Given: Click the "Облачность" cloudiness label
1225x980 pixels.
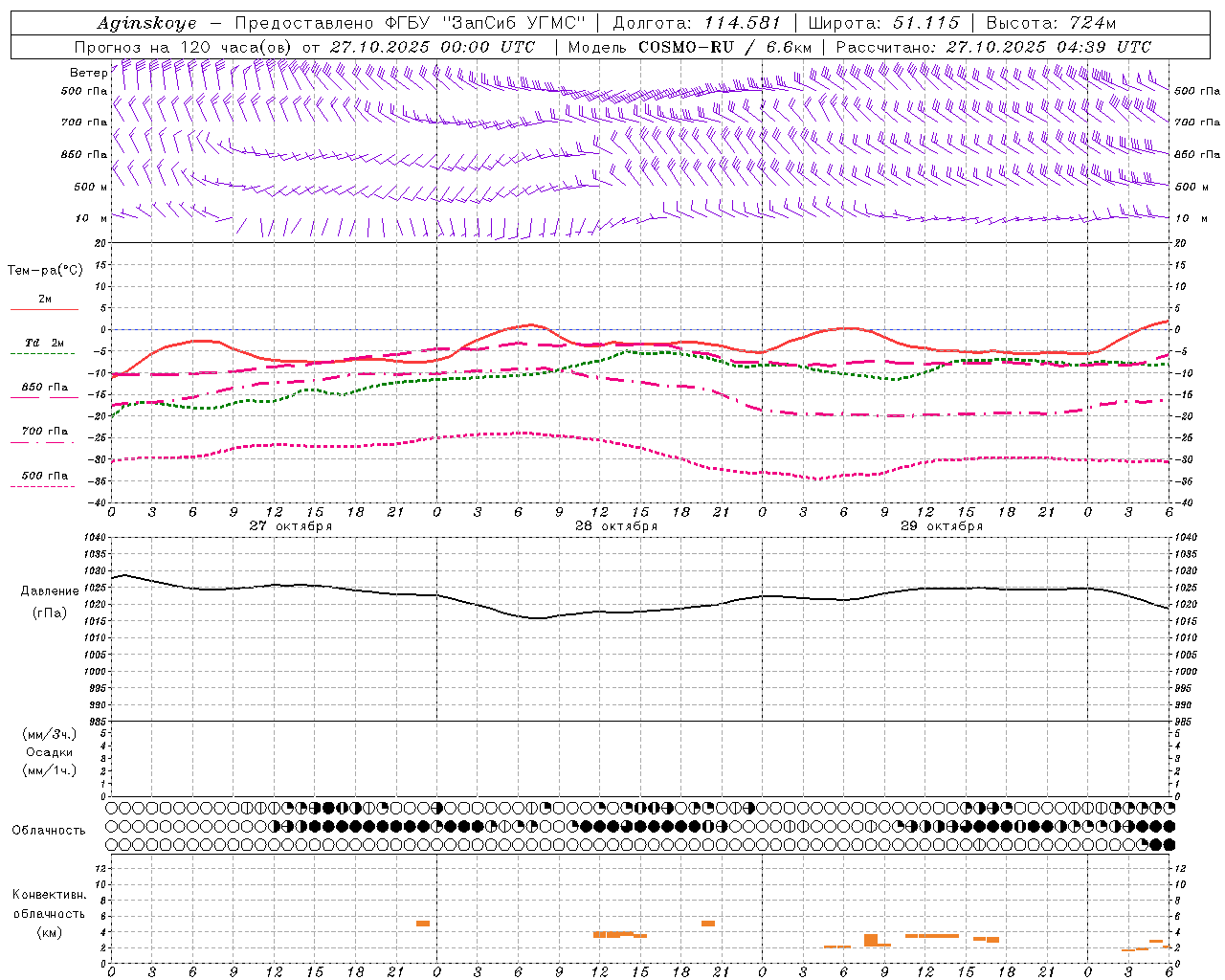Looking at the screenshot, I should click(x=49, y=831).
